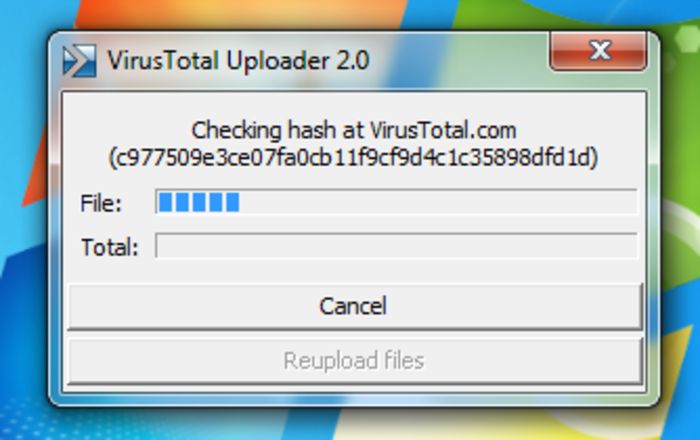Screen dimensions: 700x440
Task: Click the c977509e3ce07fa0cb11 hash string
Action: coord(353,158)
